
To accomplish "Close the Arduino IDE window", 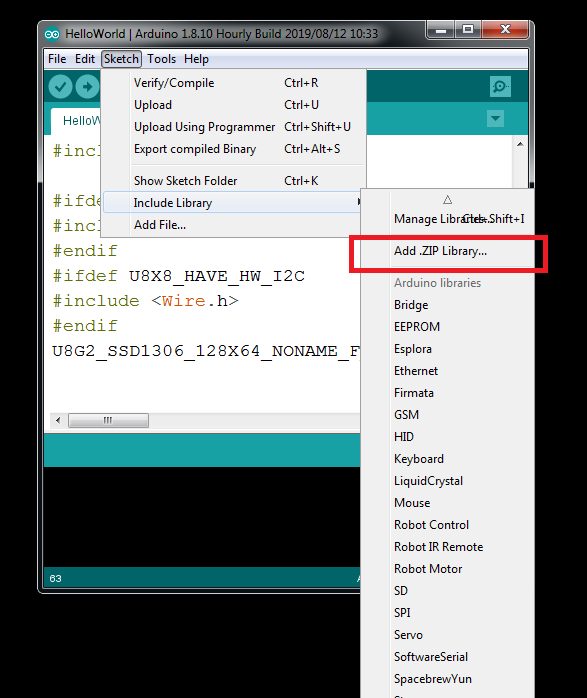I will pyautogui.click(x=505, y=30).
